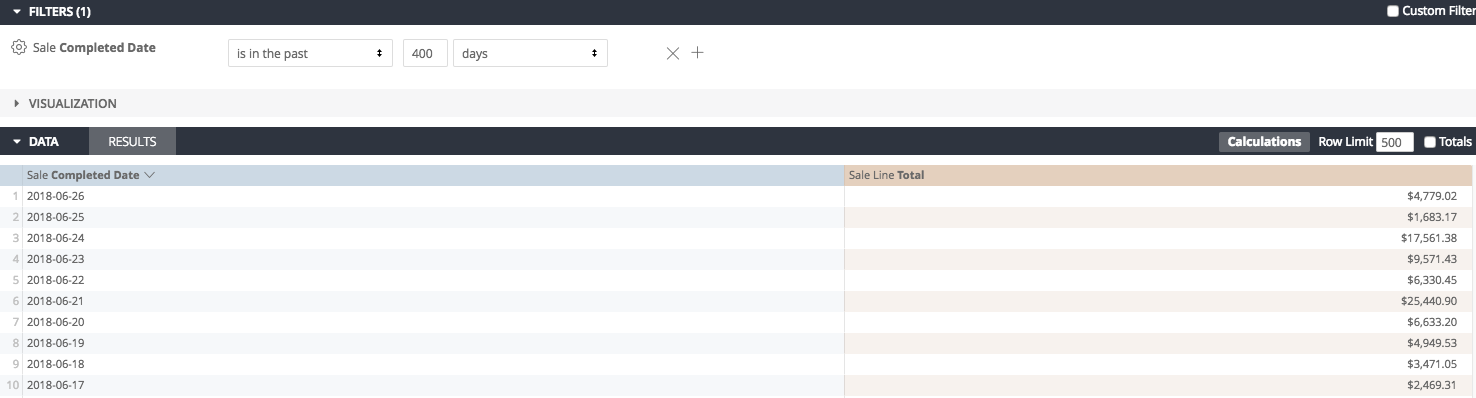Screen dimensions: 1476x398
Task: Select the 2018-06-19 date cell
Action: pos(433,343)
